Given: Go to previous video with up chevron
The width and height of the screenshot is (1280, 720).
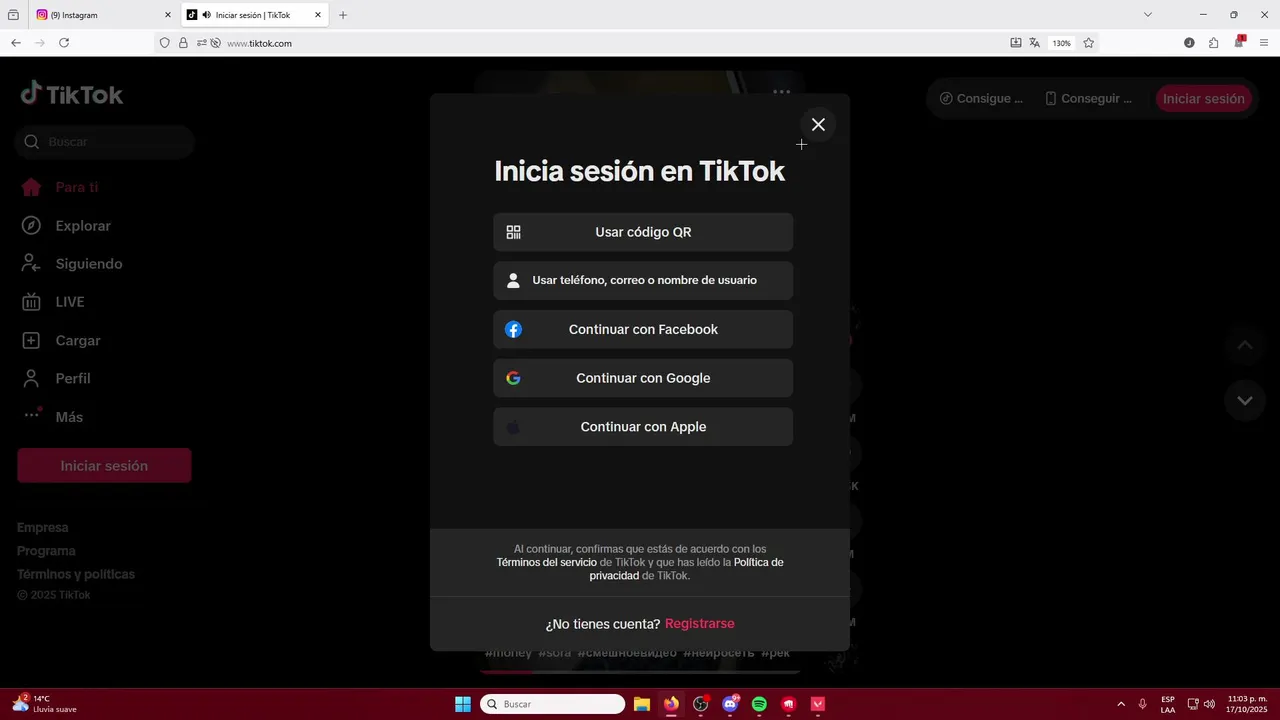Looking at the screenshot, I should (1245, 345).
